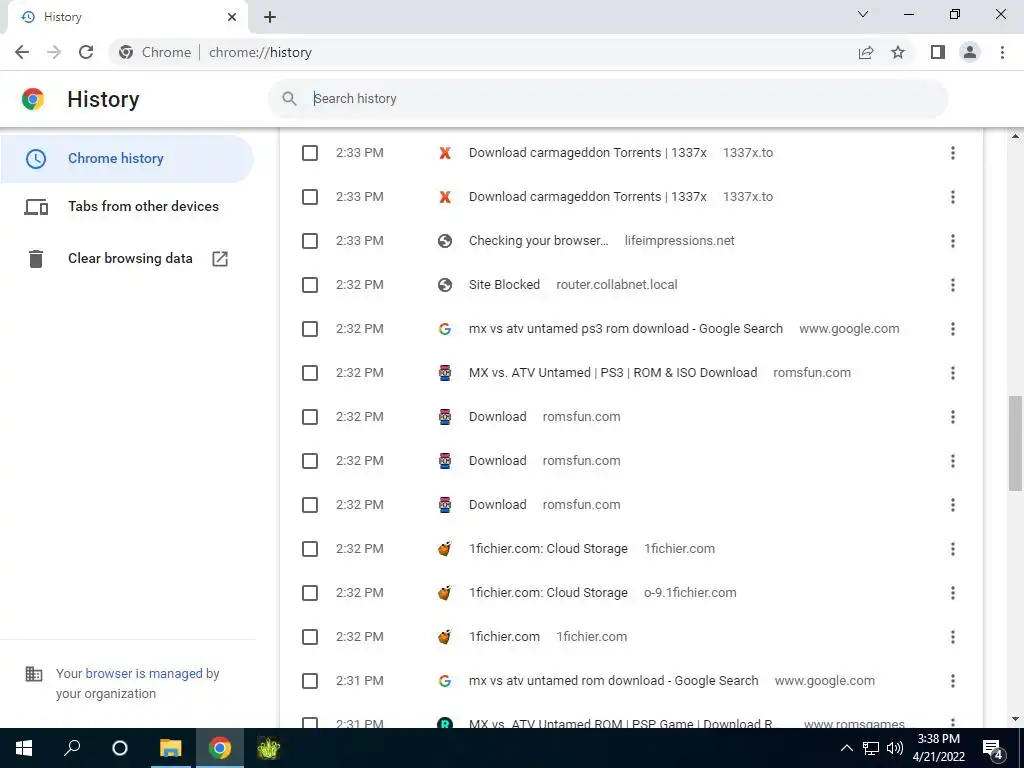The width and height of the screenshot is (1024, 768).
Task: Open the green app icon on taskbar
Action: coord(268,748)
